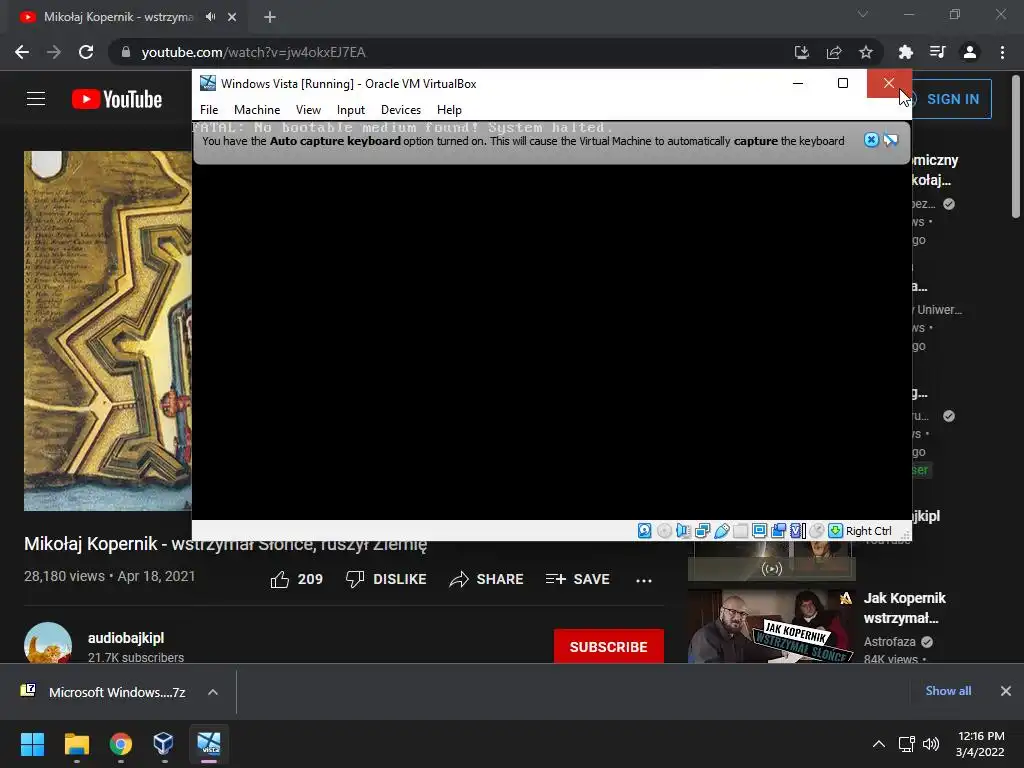Click the CPU virtualization indicator in VirtualBox
This screenshot has height=768, width=1024.
coord(797,531)
